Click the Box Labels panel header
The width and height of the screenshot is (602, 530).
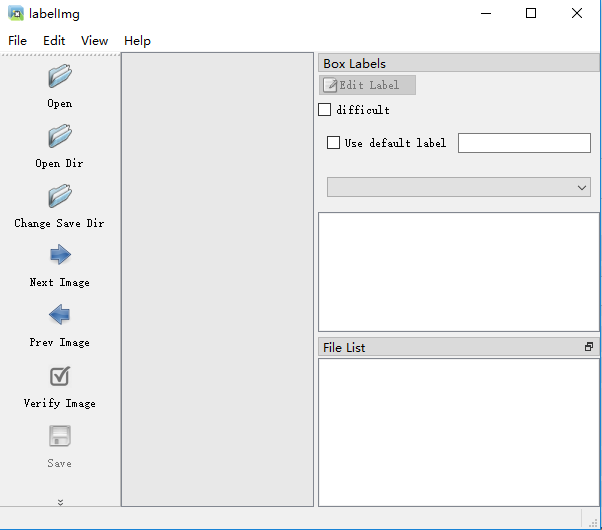[459, 63]
